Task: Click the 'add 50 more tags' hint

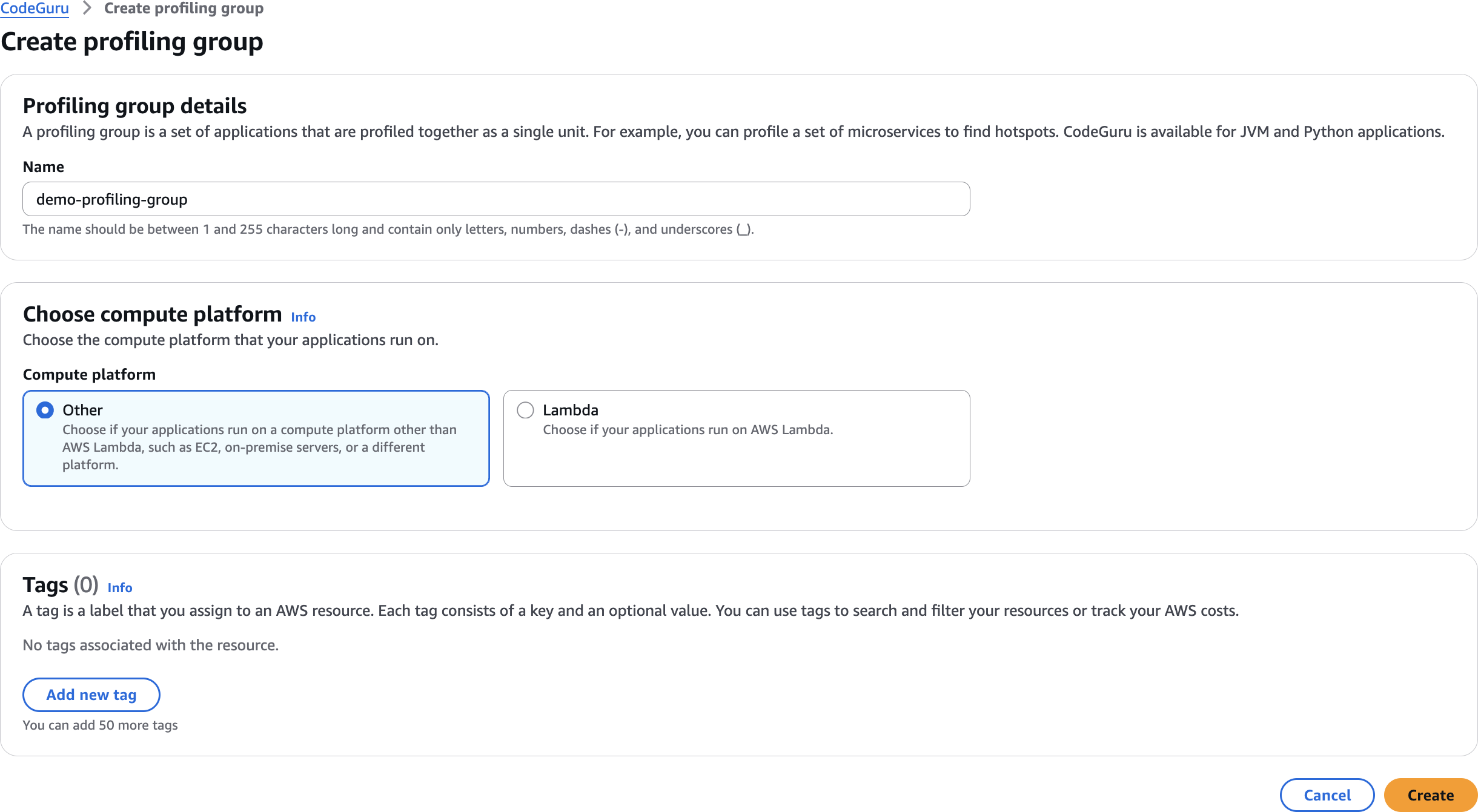Action: (100, 725)
